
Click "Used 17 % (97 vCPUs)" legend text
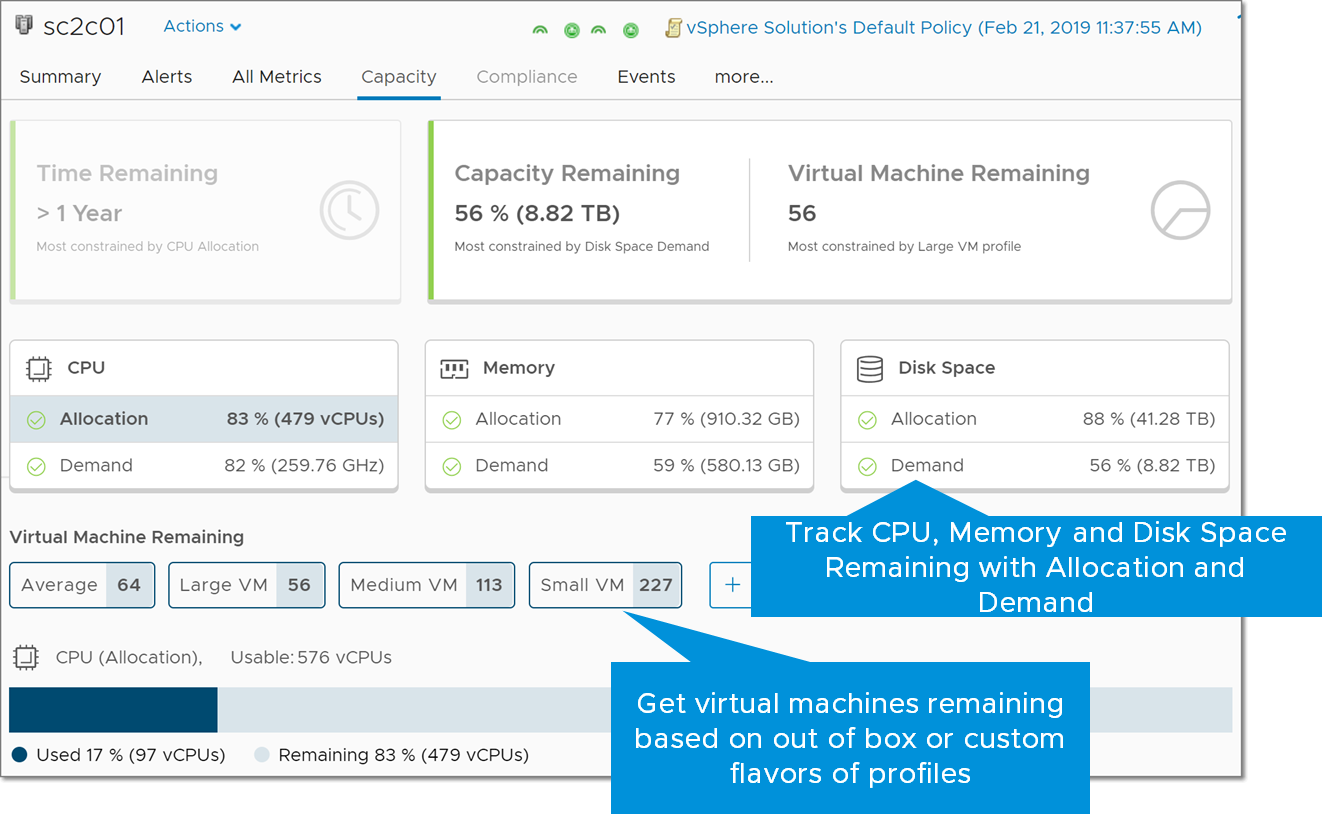131,755
